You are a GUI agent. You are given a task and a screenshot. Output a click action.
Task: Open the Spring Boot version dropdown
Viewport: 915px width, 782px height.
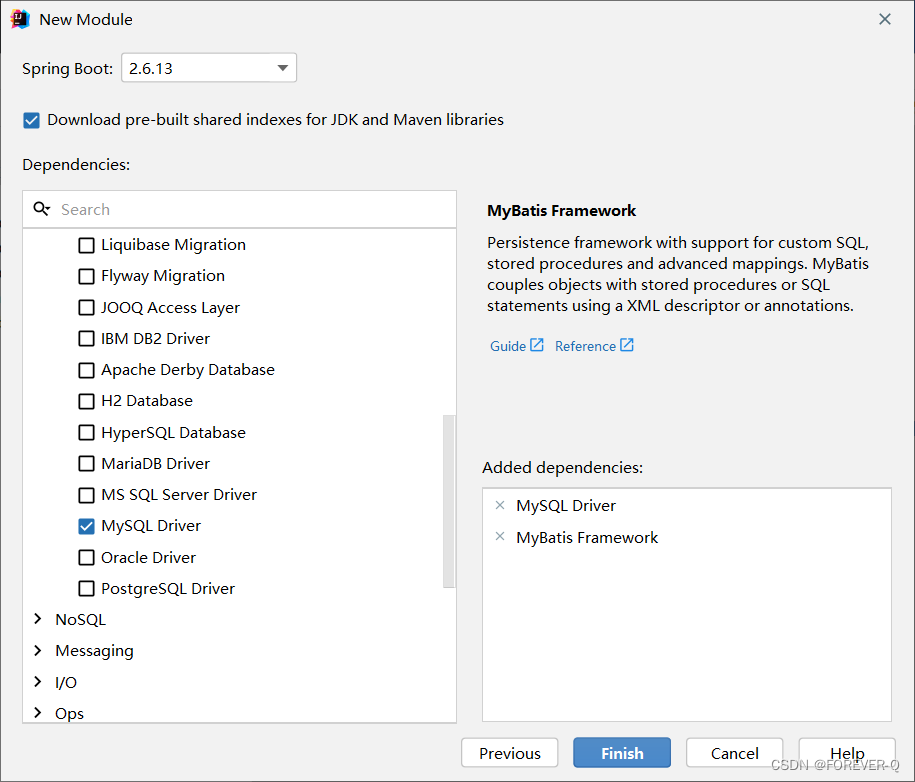(209, 68)
